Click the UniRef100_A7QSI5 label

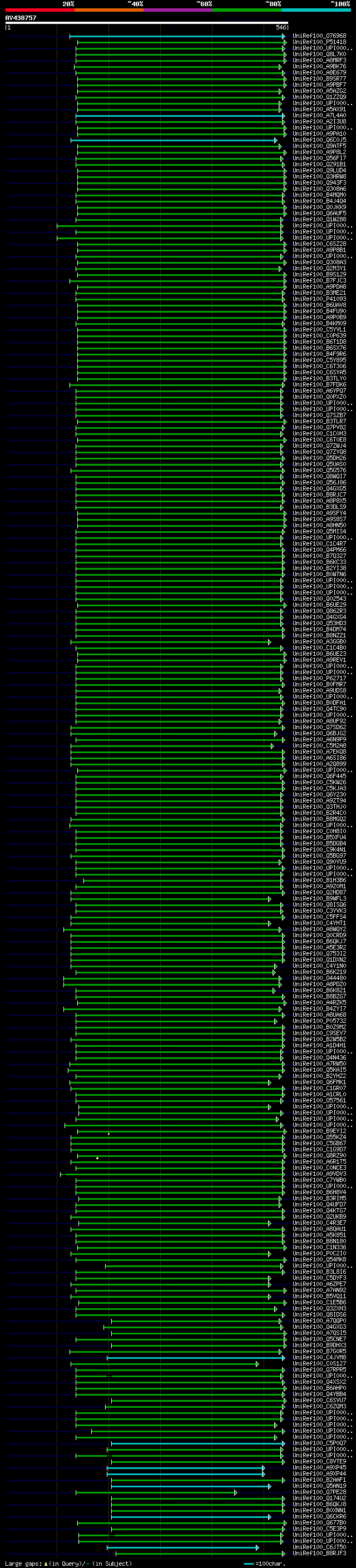(x=319, y=1332)
